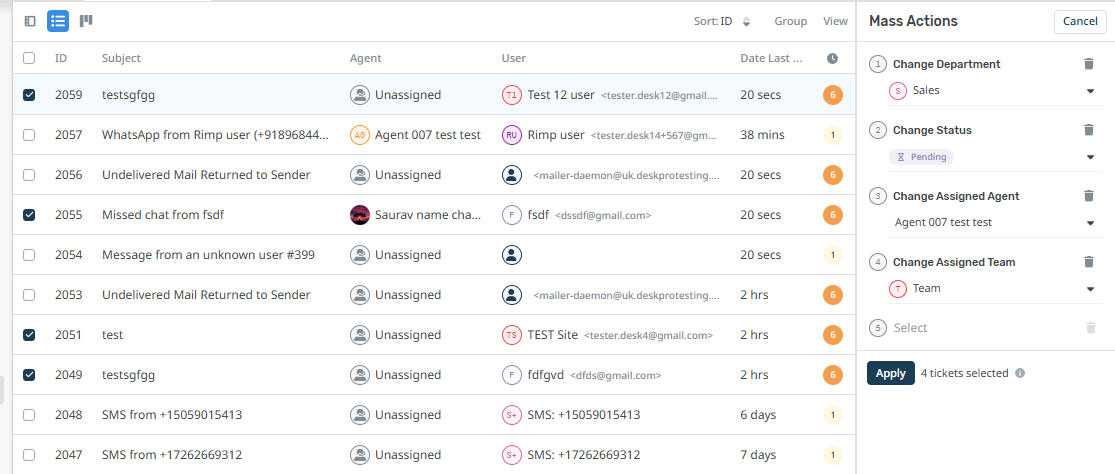This screenshot has height=474, width=1115.
Task: Toggle the select-all header checkbox
Action: (x=29, y=59)
